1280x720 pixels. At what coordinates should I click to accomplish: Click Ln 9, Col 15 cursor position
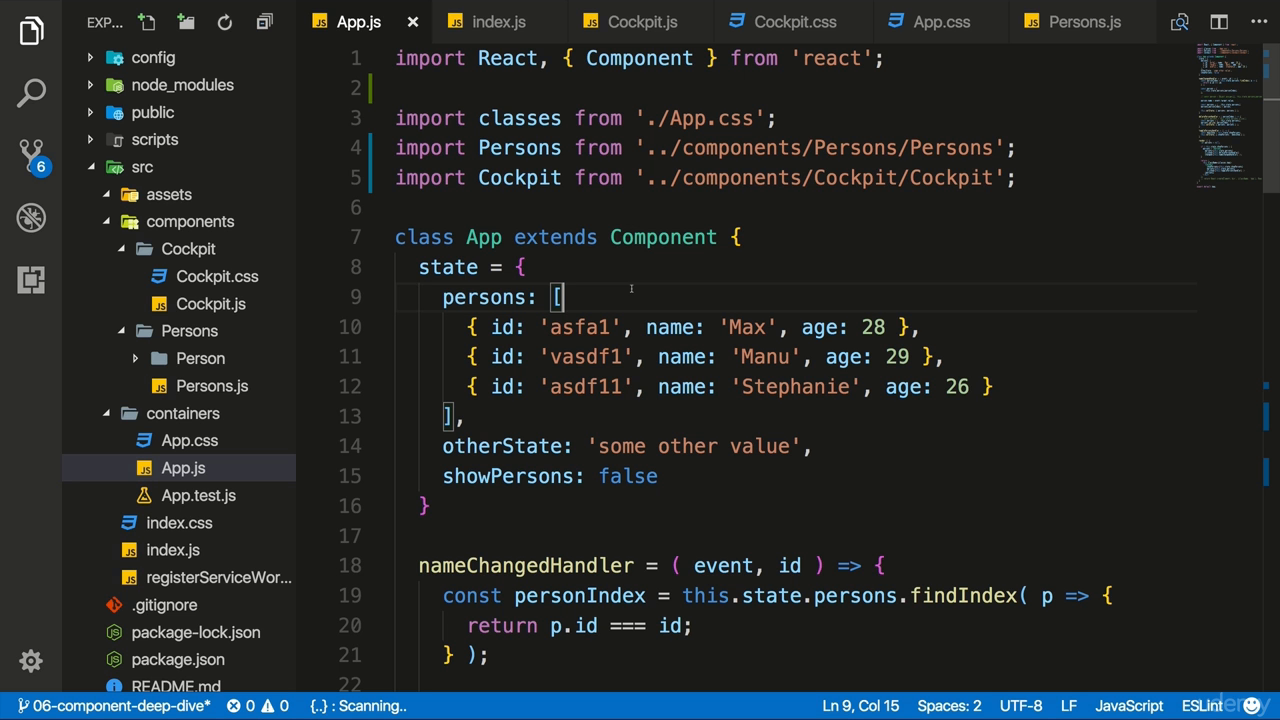click(x=860, y=706)
